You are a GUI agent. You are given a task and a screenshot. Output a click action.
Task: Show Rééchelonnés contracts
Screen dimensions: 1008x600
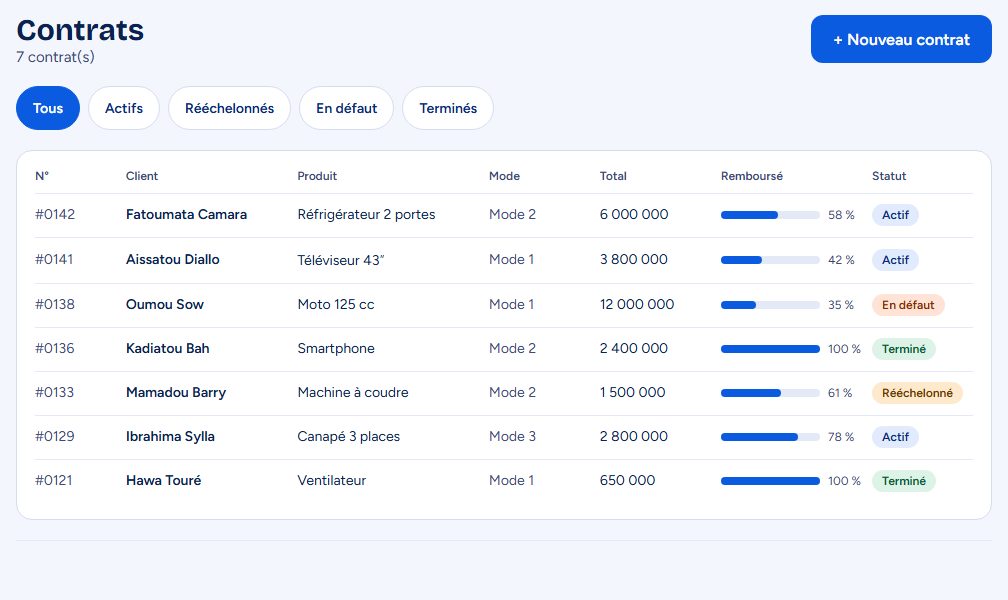[230, 108]
